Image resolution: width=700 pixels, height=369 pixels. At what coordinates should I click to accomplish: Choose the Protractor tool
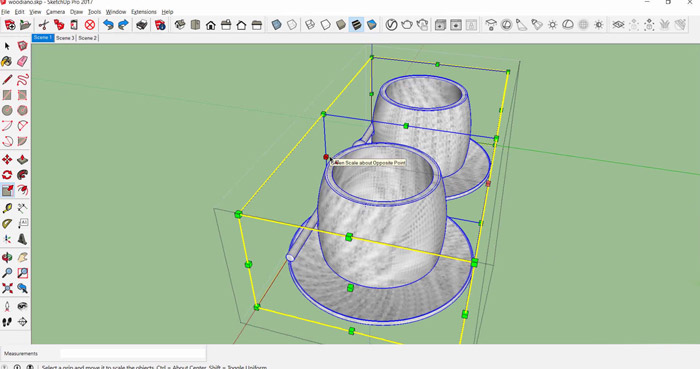(7, 224)
